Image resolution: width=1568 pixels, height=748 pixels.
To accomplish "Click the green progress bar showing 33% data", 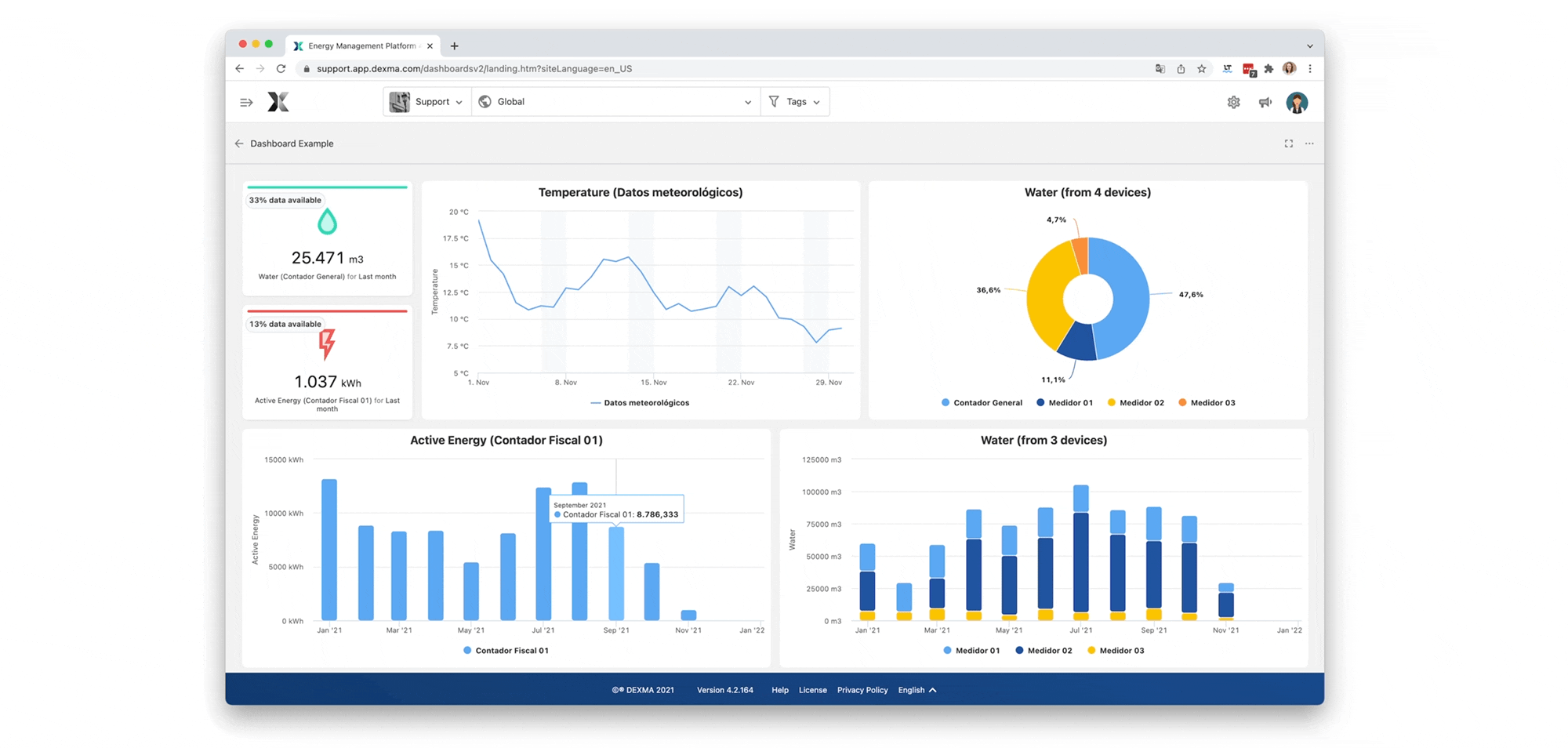I will click(327, 185).
